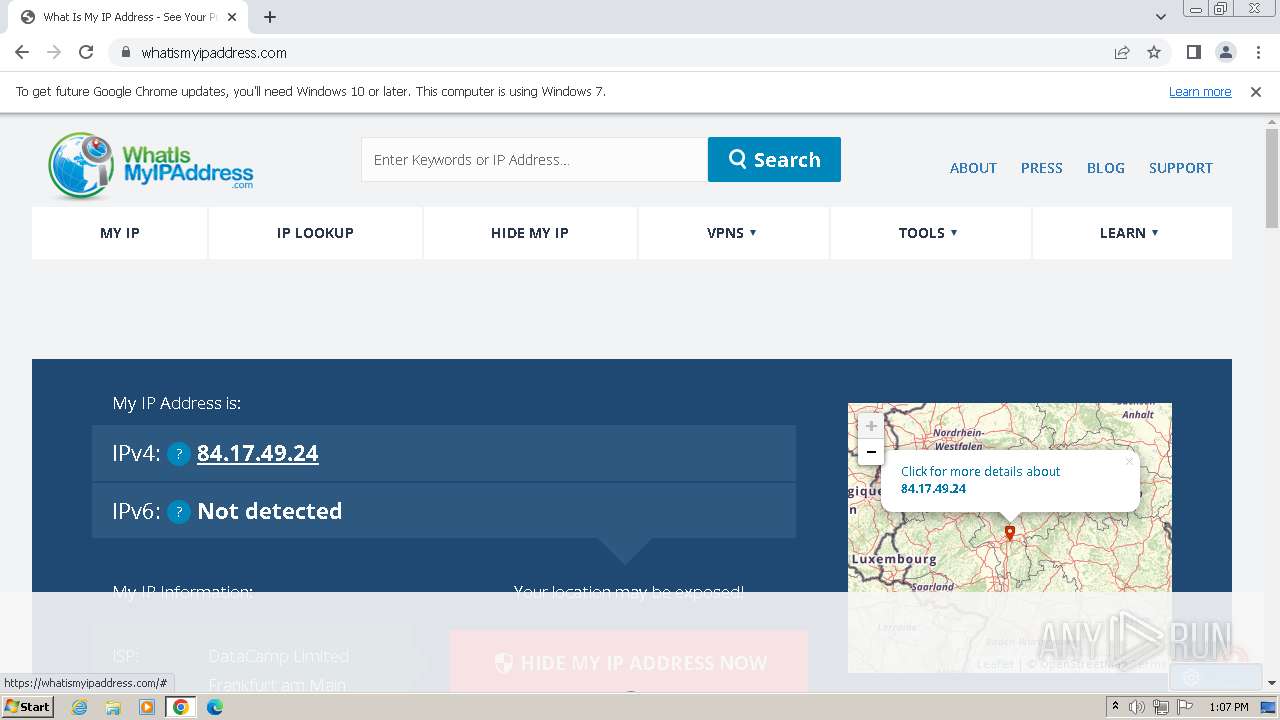
Task: Open the Action Center flag icon
Action: coord(1185,707)
